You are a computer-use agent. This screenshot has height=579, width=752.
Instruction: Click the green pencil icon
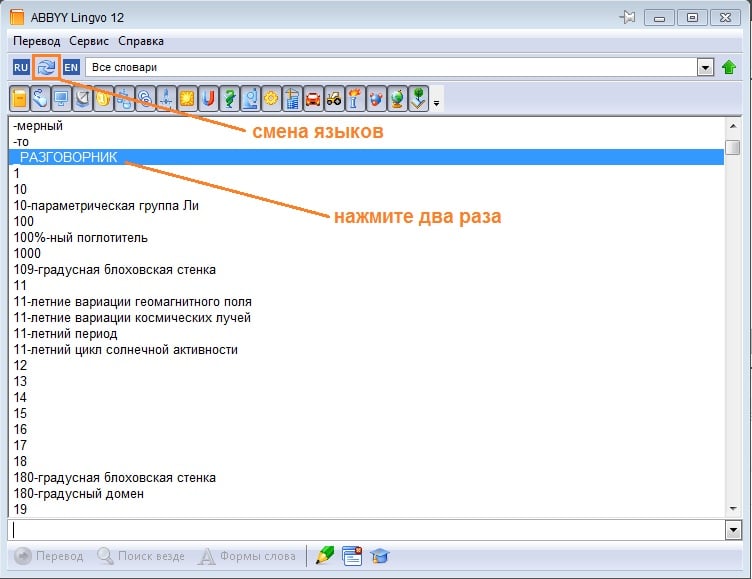click(x=325, y=556)
